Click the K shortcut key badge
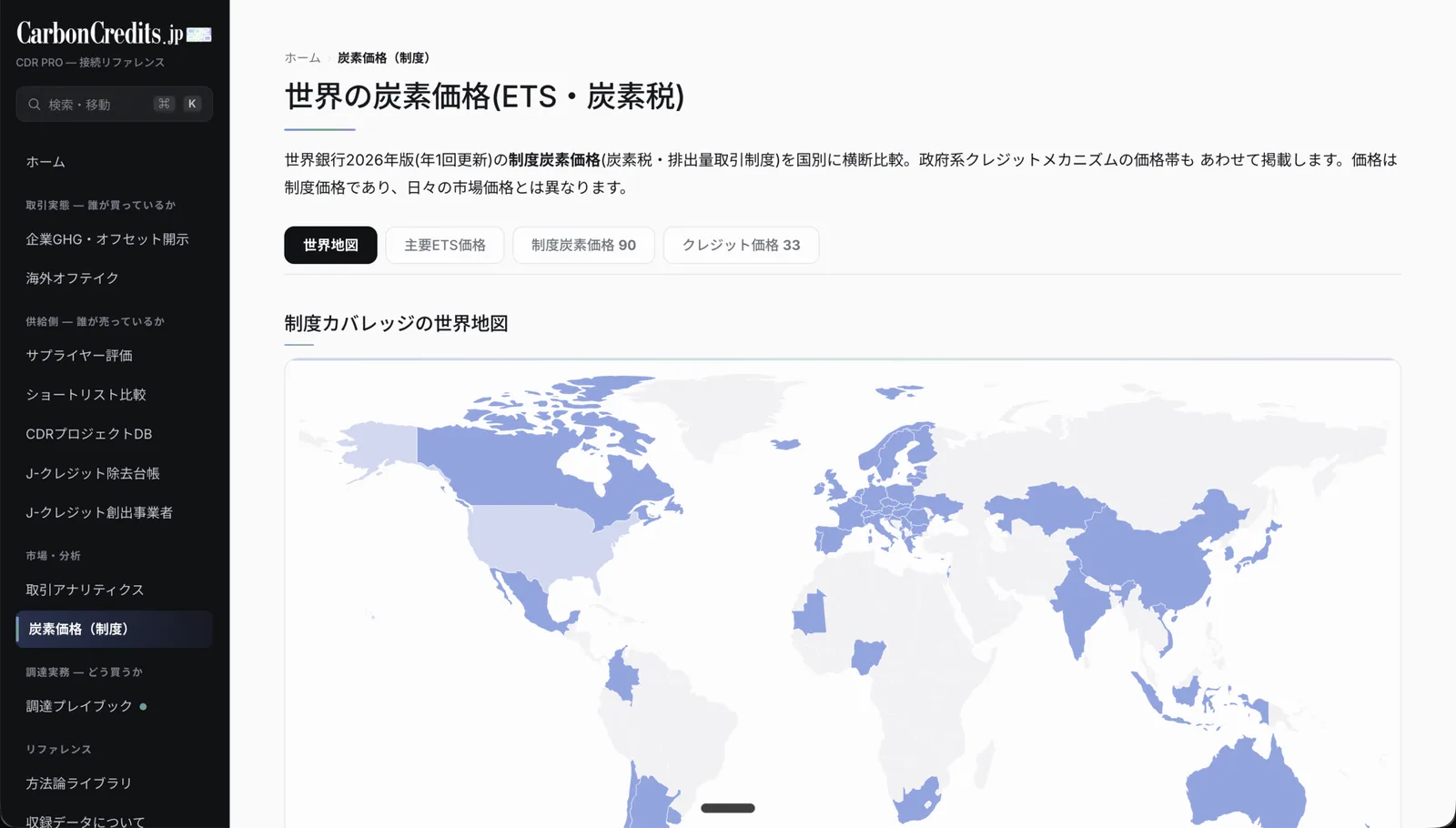 point(192,104)
